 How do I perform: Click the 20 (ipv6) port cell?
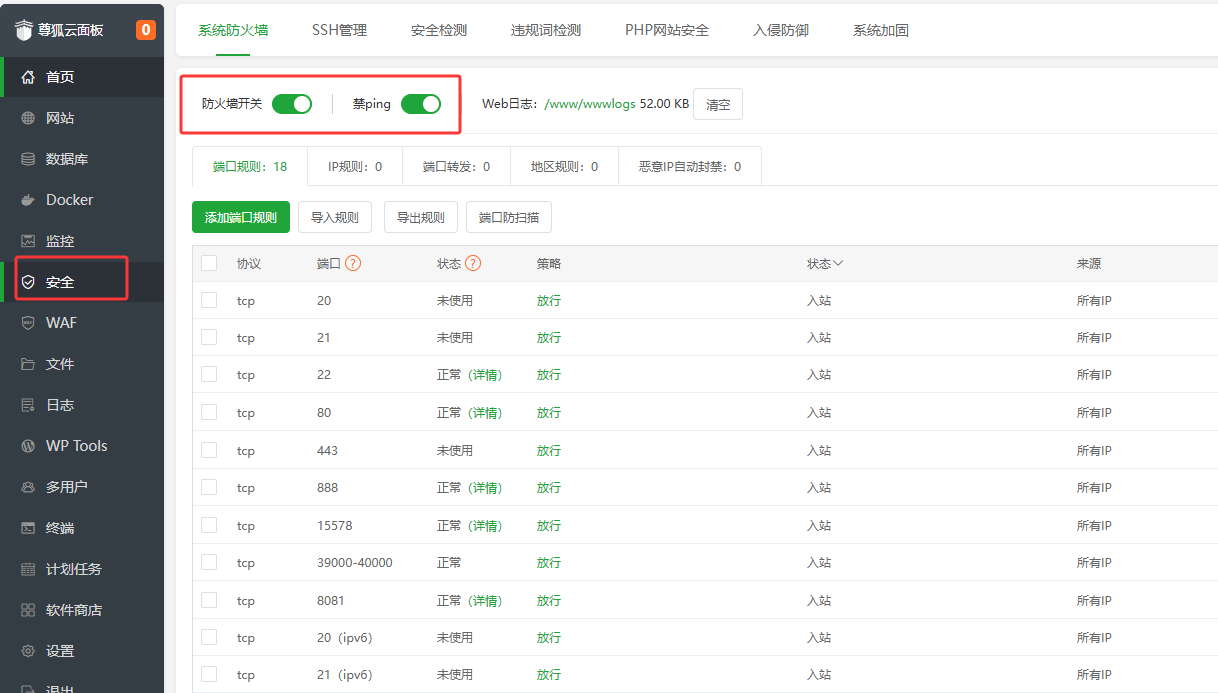pos(345,638)
